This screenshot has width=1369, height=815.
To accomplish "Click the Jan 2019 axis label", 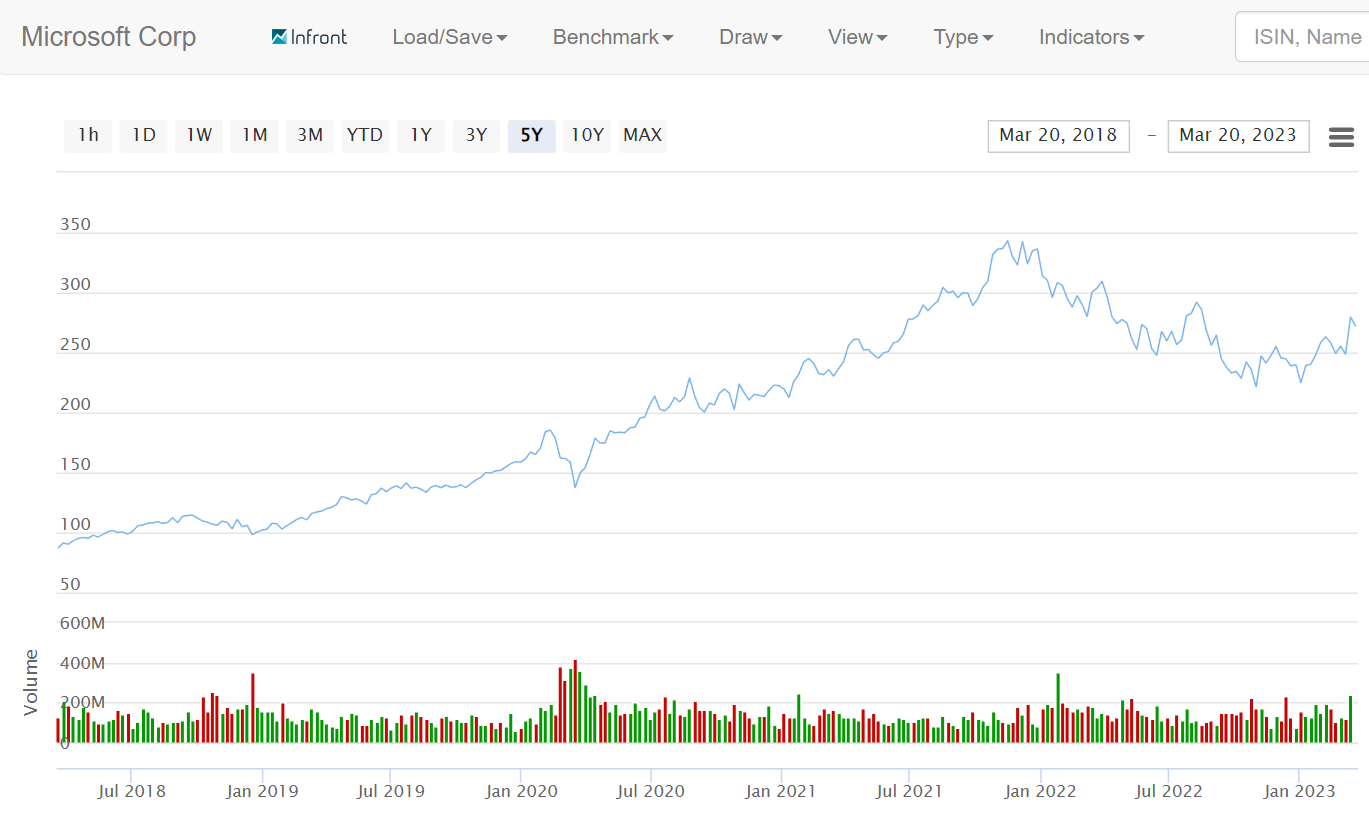I will (x=263, y=791).
